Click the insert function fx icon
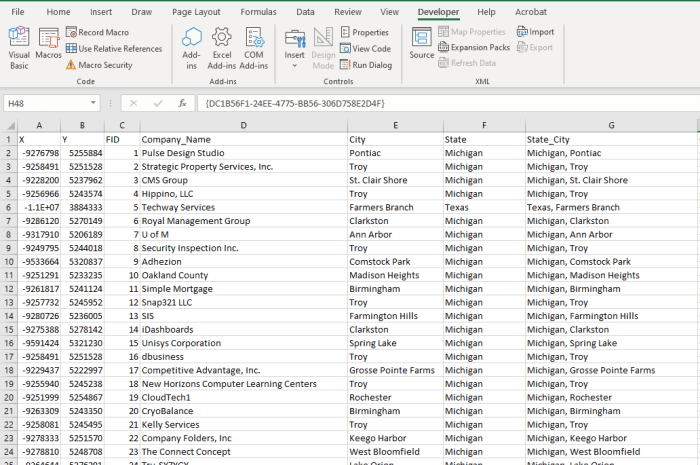 point(182,103)
